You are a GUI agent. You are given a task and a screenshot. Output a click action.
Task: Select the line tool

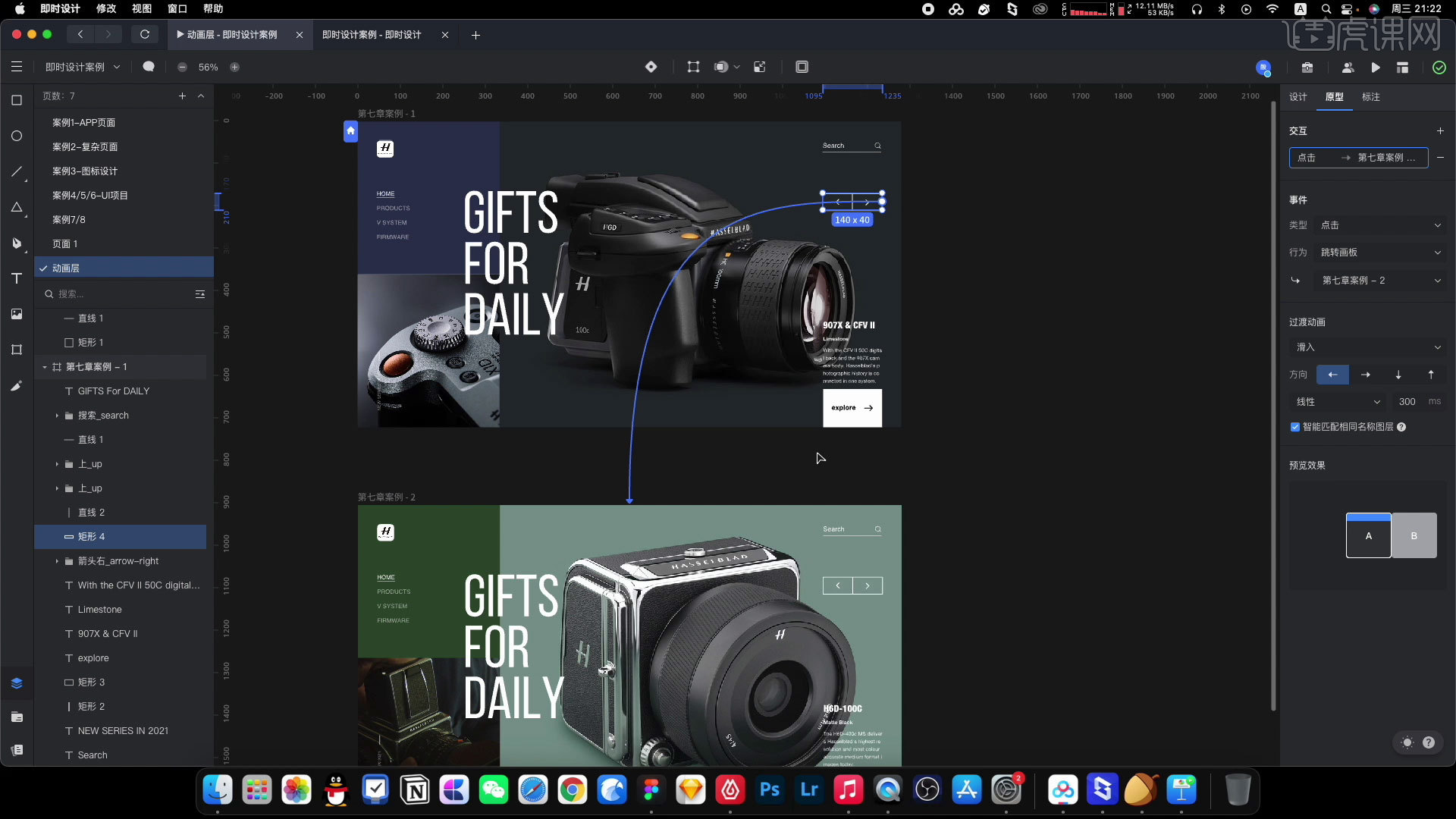[x=17, y=171]
